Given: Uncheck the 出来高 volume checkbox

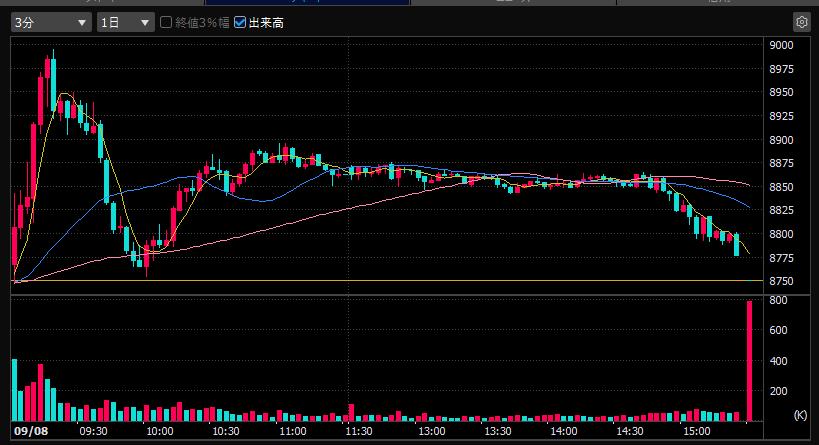Looking at the screenshot, I should (240, 22).
